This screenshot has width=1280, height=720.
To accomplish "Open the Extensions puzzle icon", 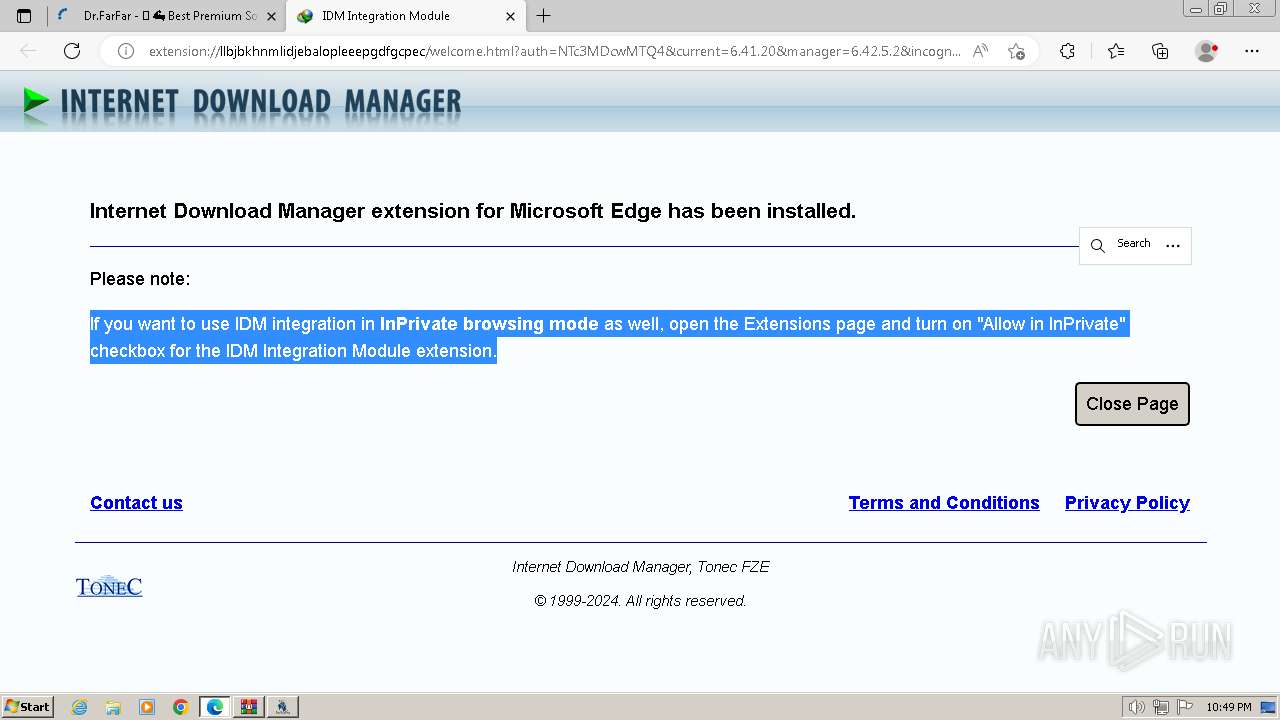I will coord(1067,51).
